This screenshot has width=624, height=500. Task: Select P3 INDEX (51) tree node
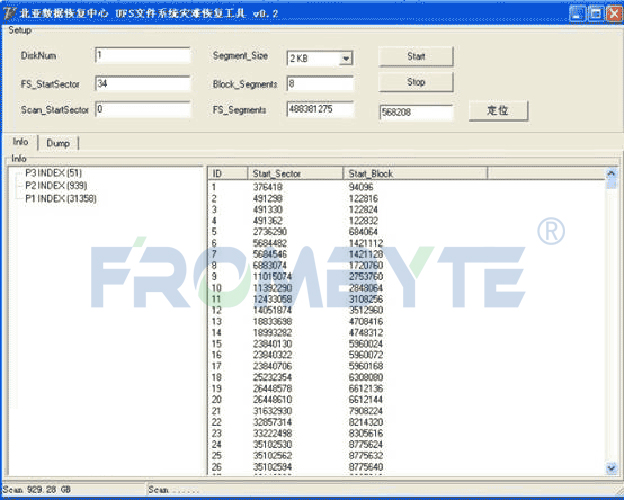pyautogui.click(x=53, y=173)
